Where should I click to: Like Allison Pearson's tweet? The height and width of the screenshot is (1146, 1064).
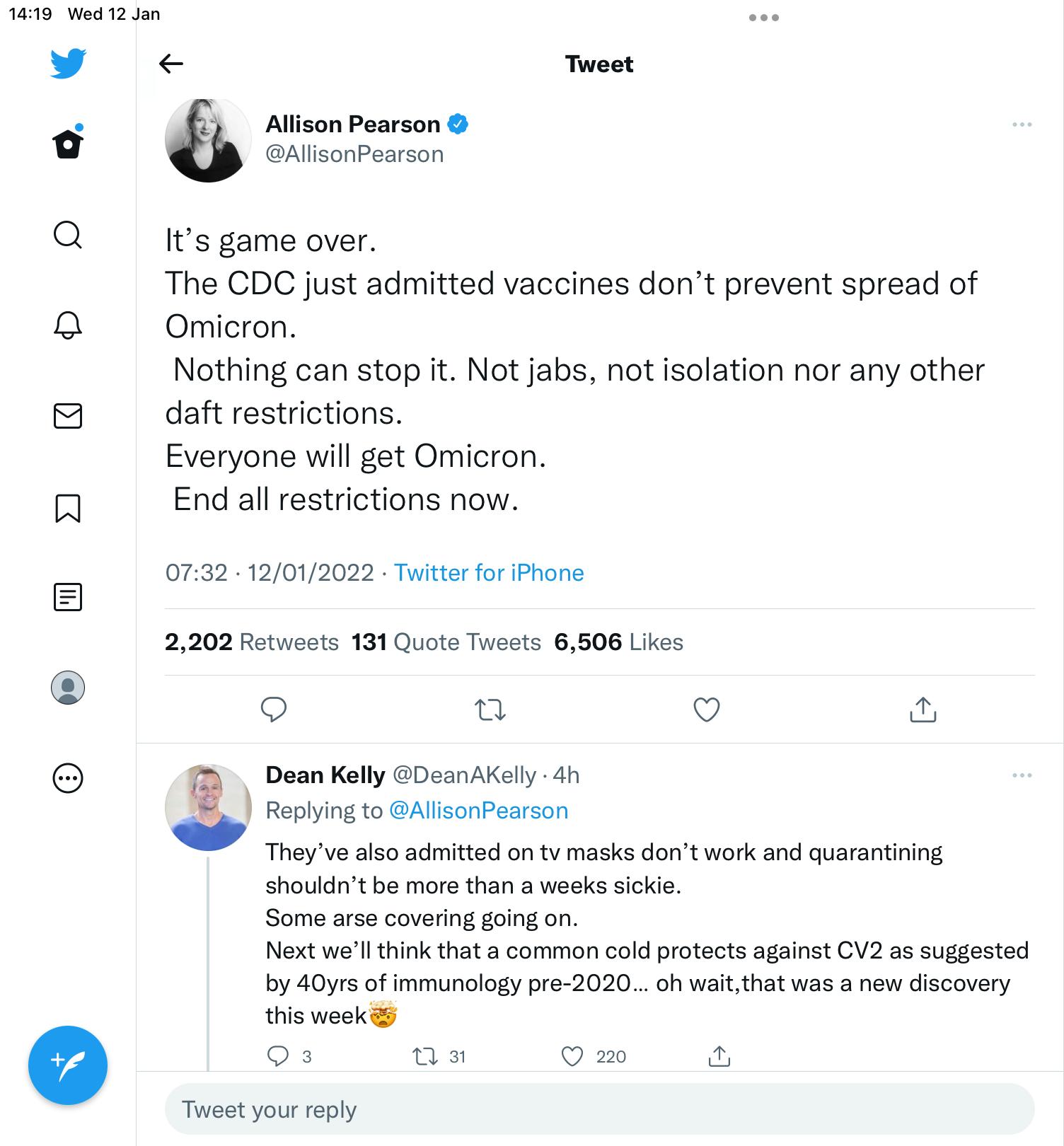(706, 710)
